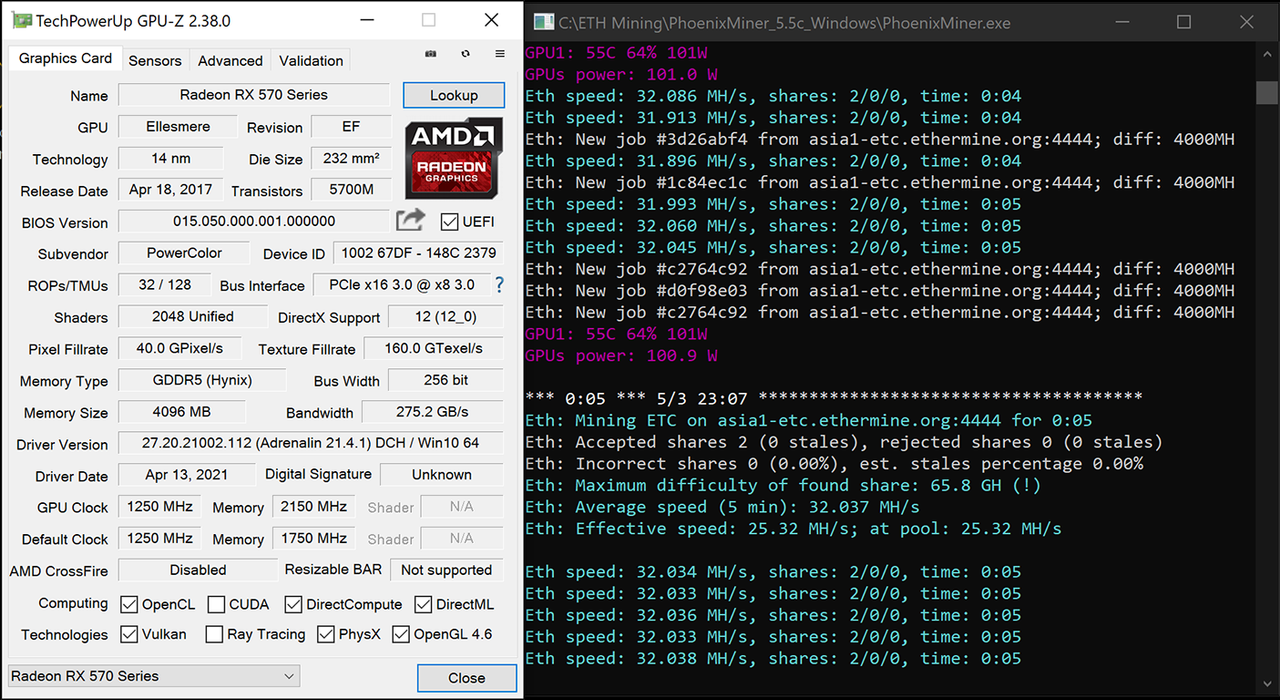The height and width of the screenshot is (700, 1280).
Task: Click Digital Signature field Unknown
Action: [x=442, y=475]
